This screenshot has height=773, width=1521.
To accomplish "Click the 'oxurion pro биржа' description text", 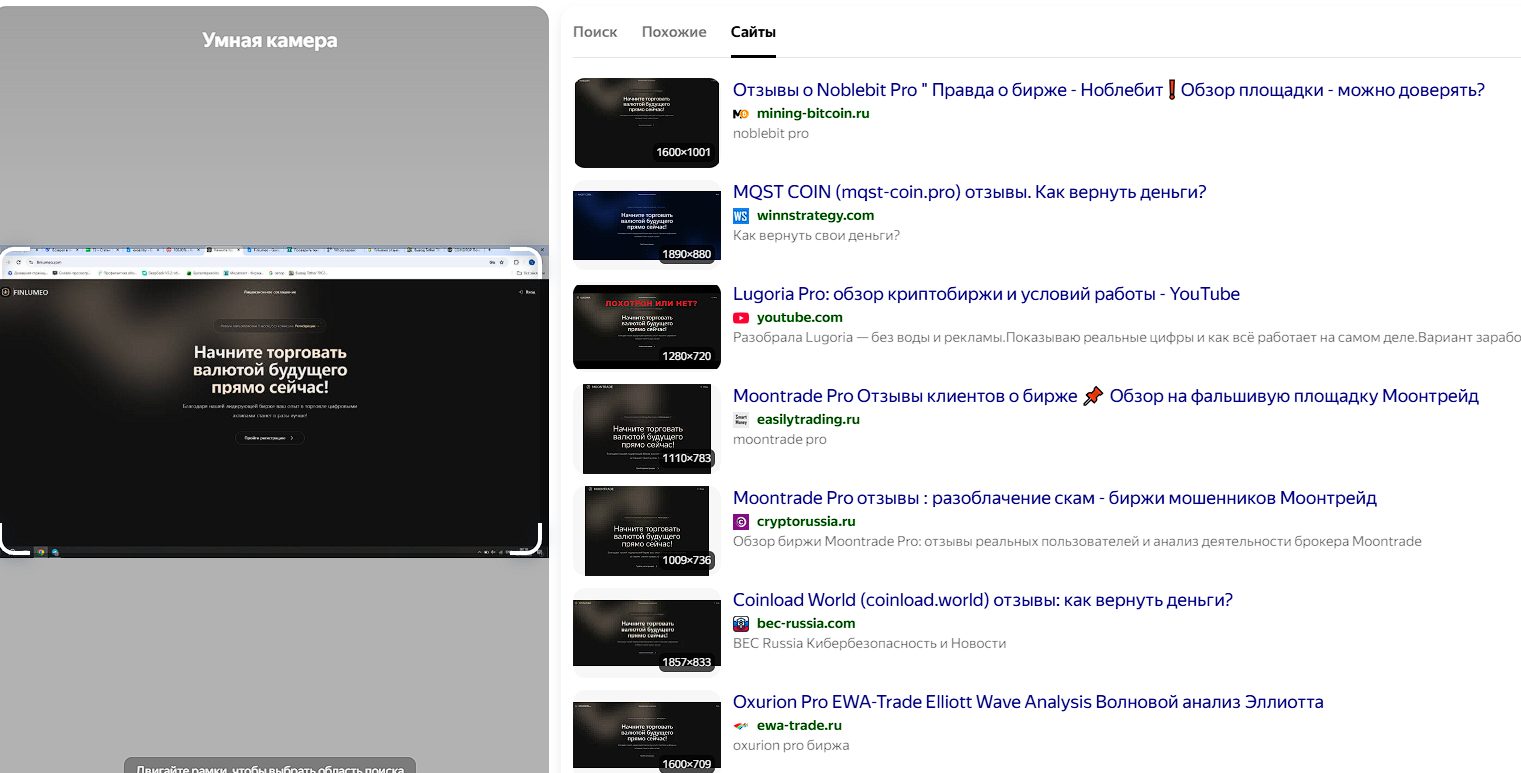I will [791, 746].
